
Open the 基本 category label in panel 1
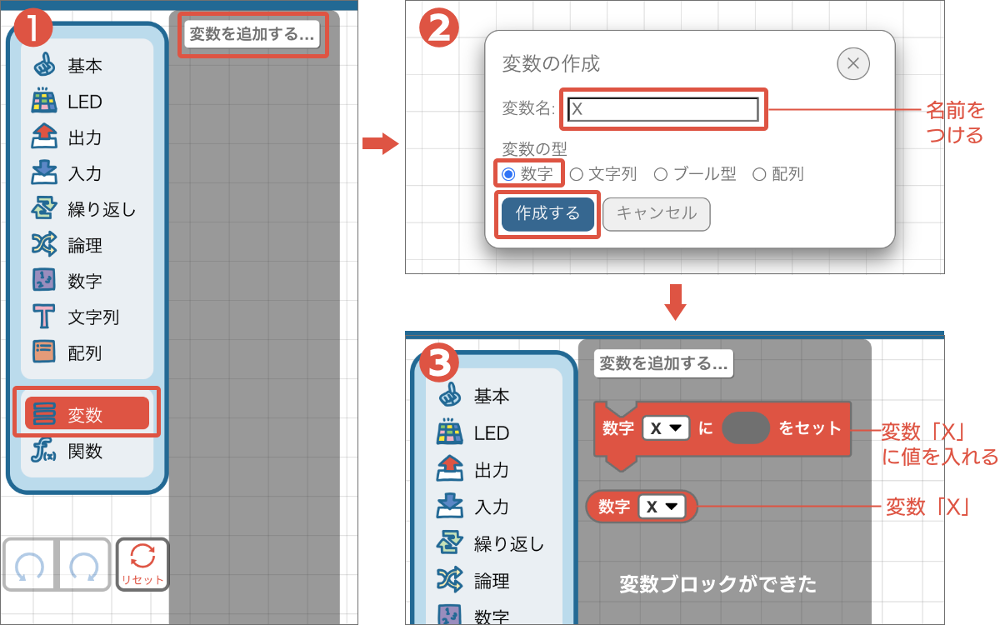85,66
